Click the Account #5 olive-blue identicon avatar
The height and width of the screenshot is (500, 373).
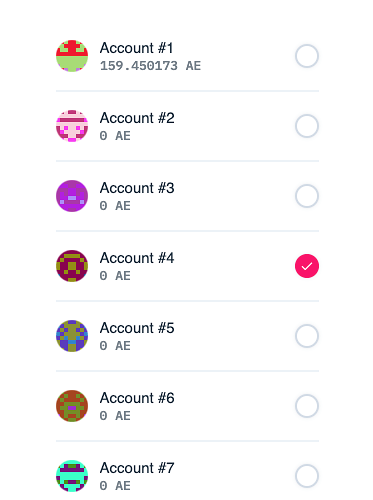[x=72, y=336]
